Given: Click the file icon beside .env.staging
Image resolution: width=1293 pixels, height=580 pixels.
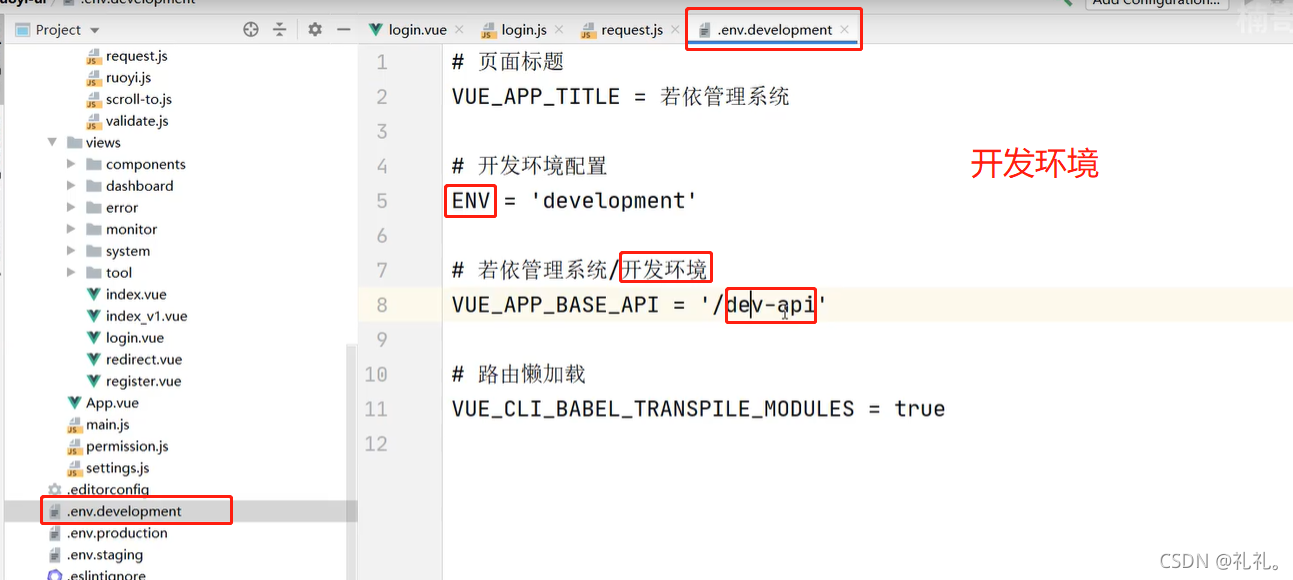Looking at the screenshot, I should click(55, 555).
